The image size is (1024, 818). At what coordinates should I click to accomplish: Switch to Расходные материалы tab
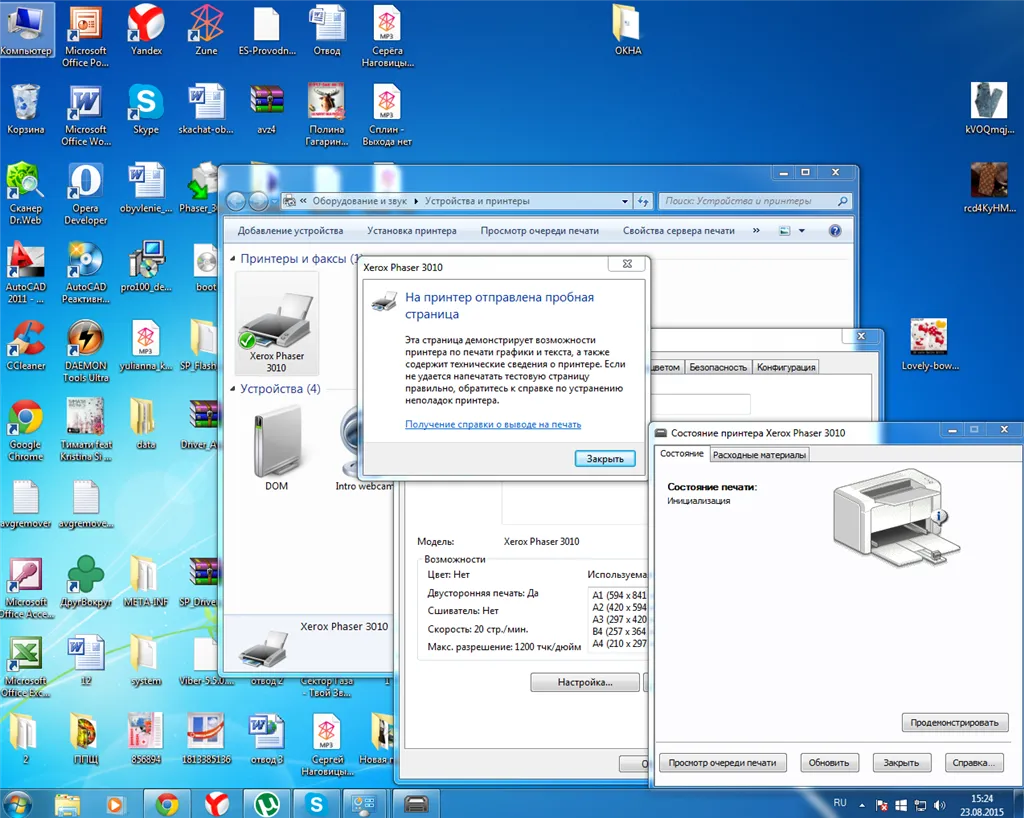pyautogui.click(x=759, y=454)
